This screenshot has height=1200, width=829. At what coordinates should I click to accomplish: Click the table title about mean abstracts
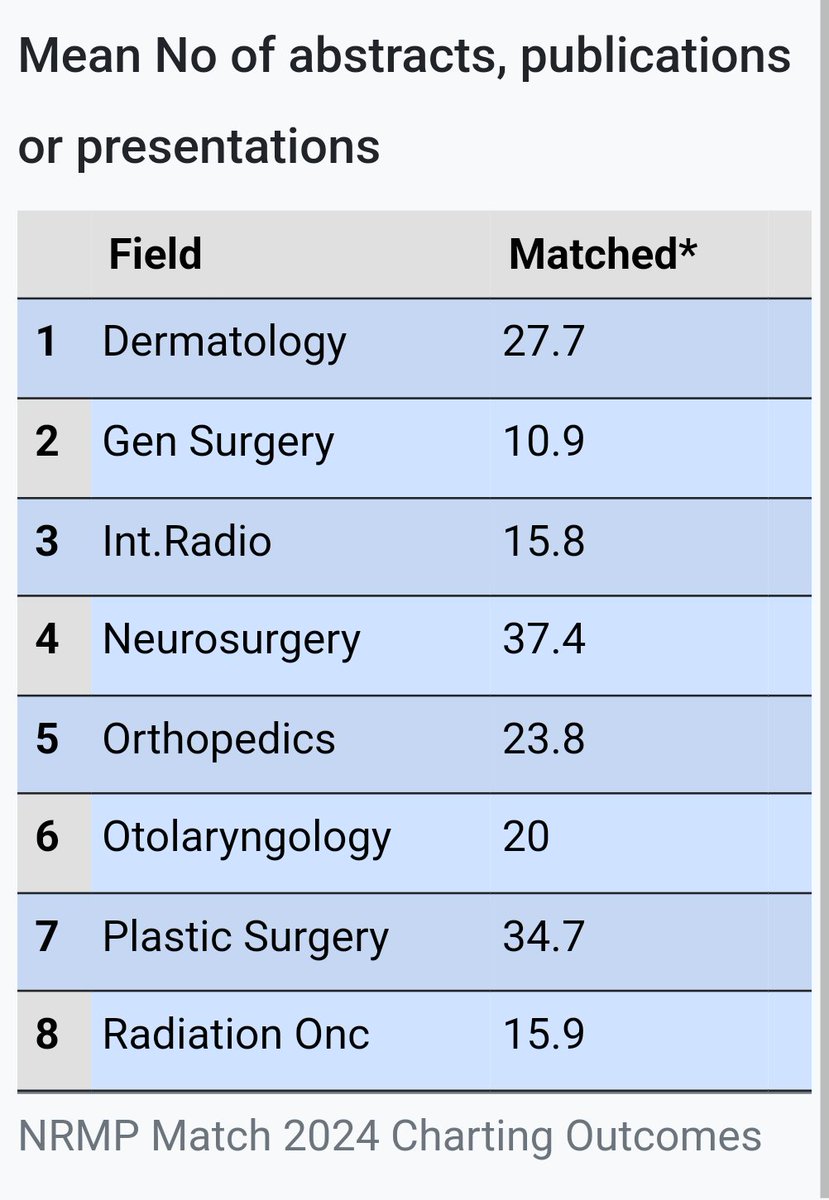[x=405, y=101]
